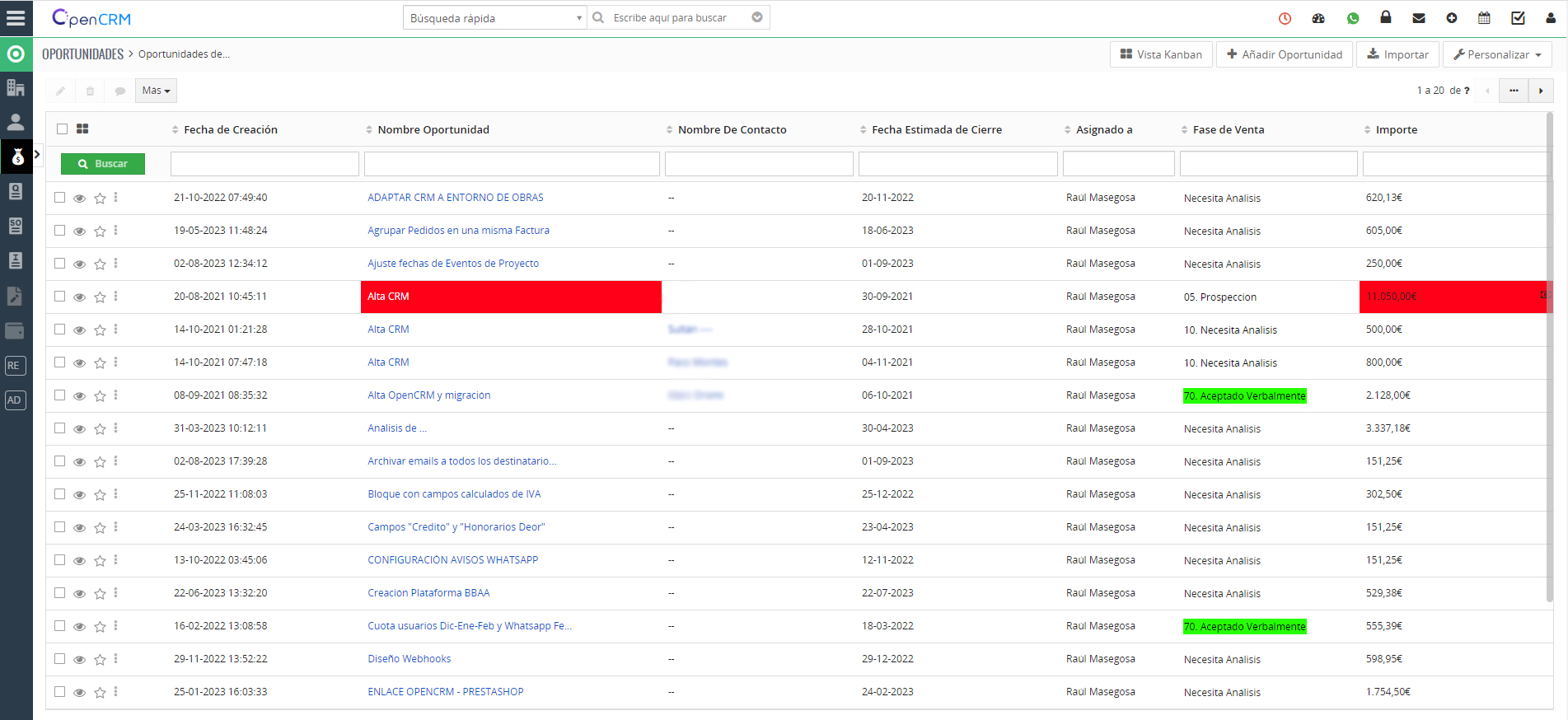Star the ADAPTAR CRM A ENTORNO DE OBRAS row
1568x720 pixels.
point(100,198)
